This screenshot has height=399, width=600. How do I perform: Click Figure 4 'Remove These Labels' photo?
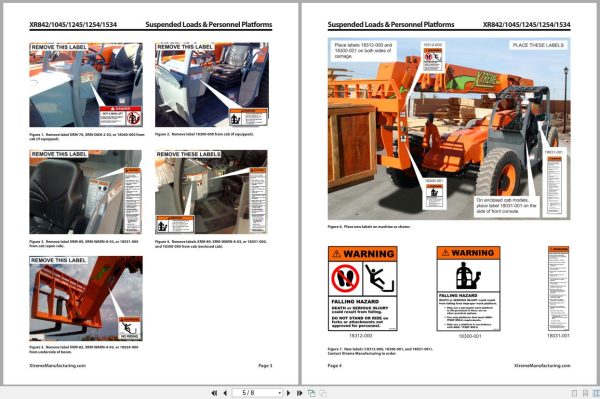[x=211, y=192]
